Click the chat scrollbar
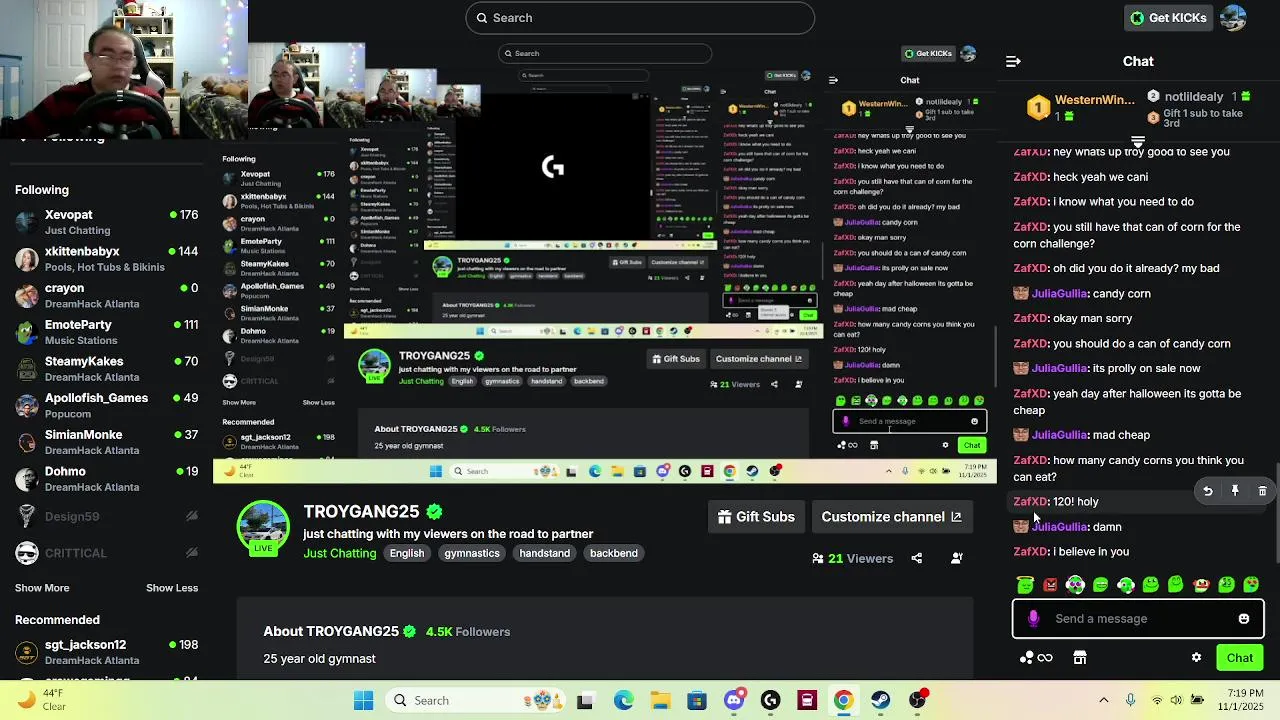The width and height of the screenshot is (1280, 720). click(x=1275, y=513)
